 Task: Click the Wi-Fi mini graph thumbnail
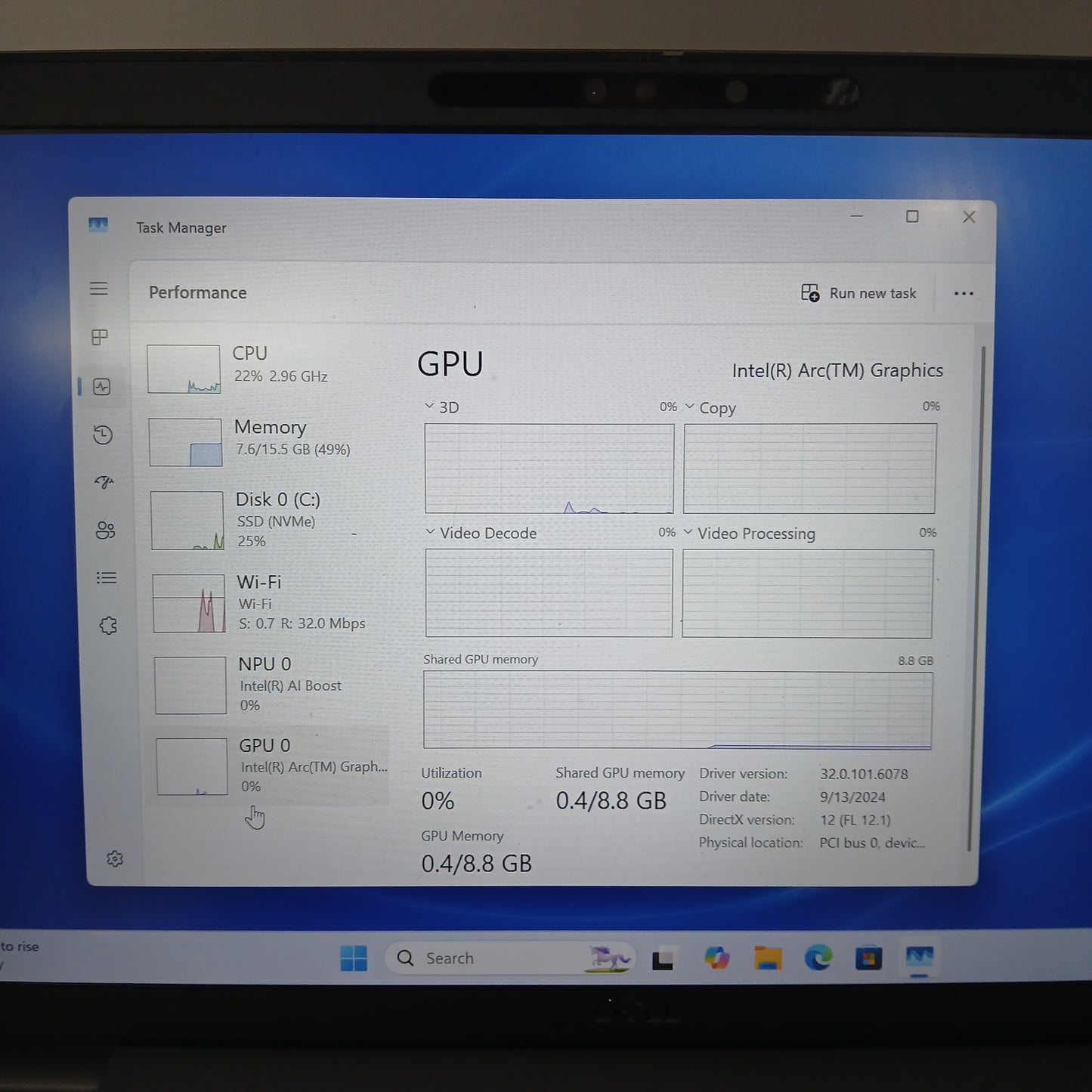[x=189, y=603]
